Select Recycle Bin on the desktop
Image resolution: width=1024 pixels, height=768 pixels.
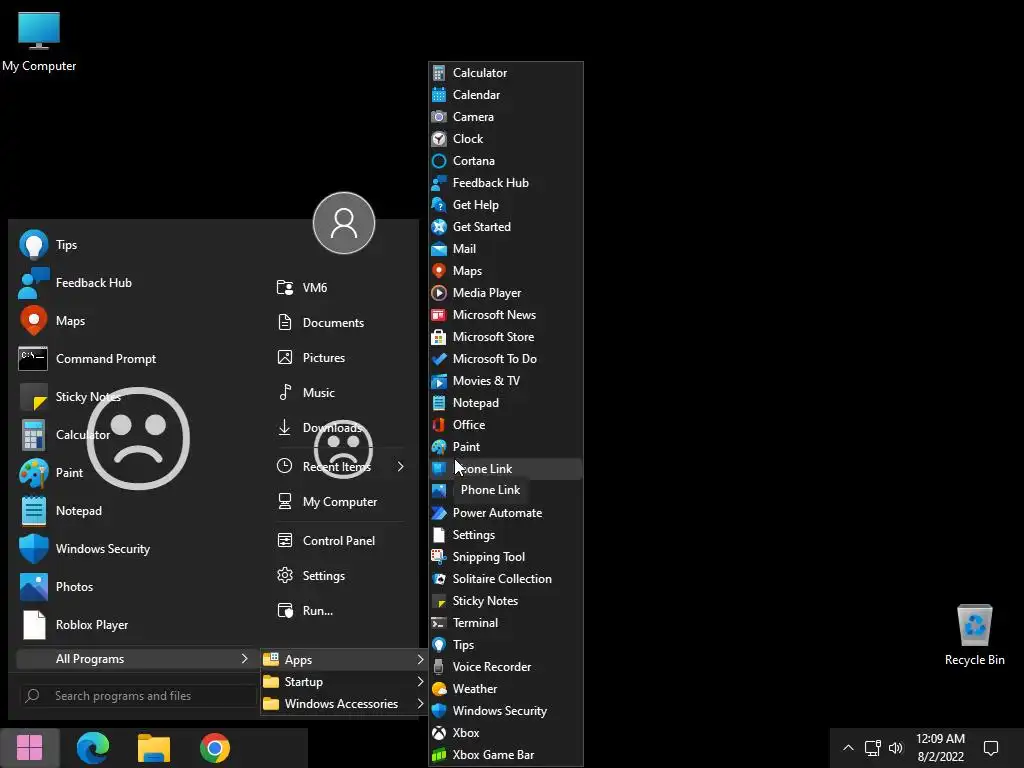click(x=974, y=635)
